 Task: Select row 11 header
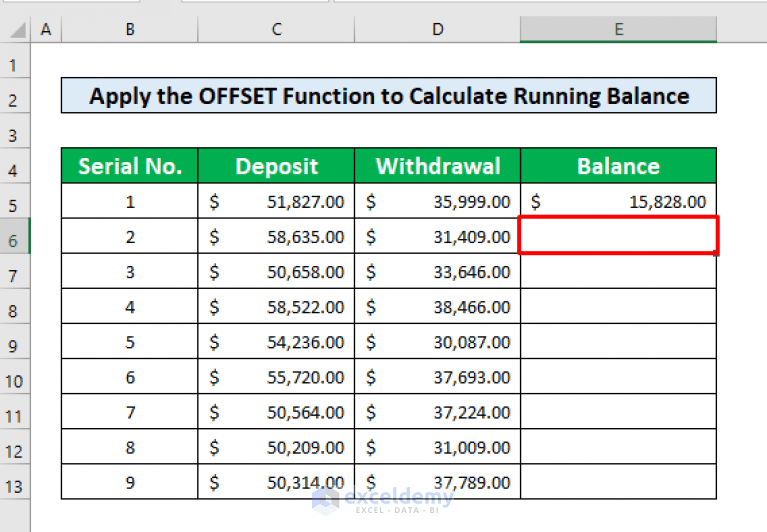click(15, 412)
